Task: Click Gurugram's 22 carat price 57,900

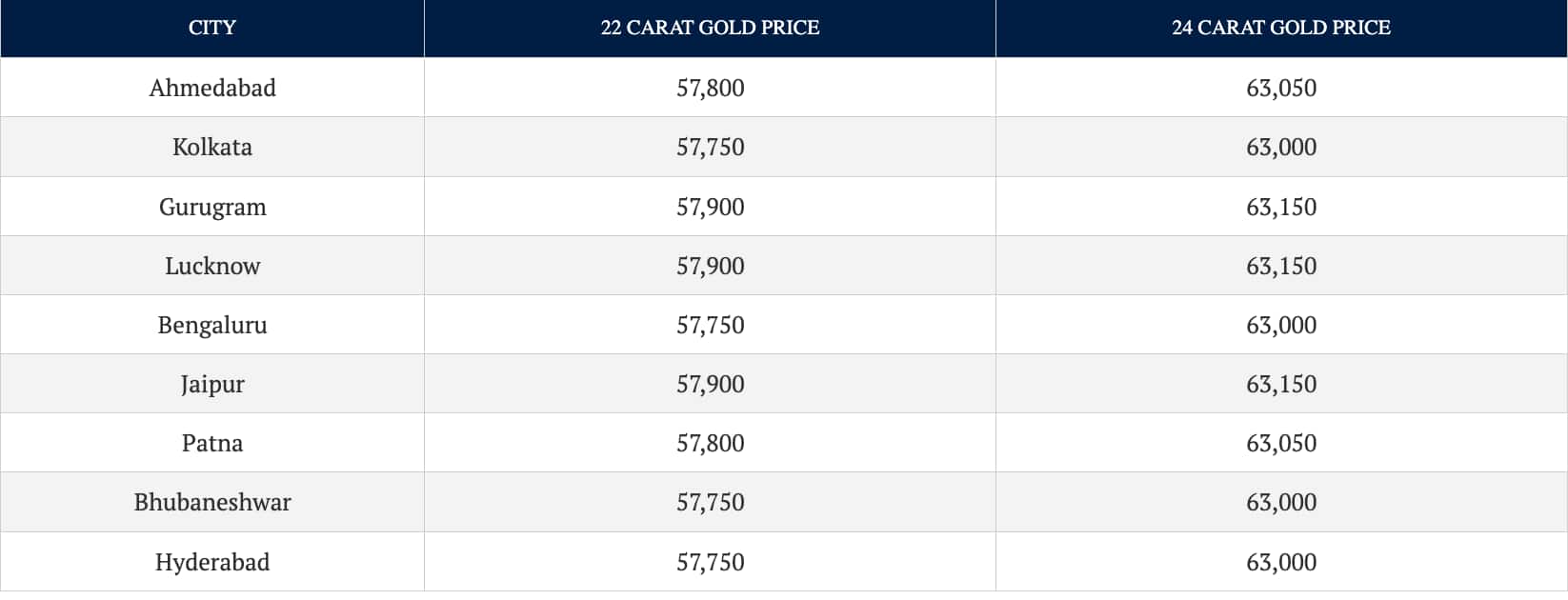Action: [x=711, y=207]
